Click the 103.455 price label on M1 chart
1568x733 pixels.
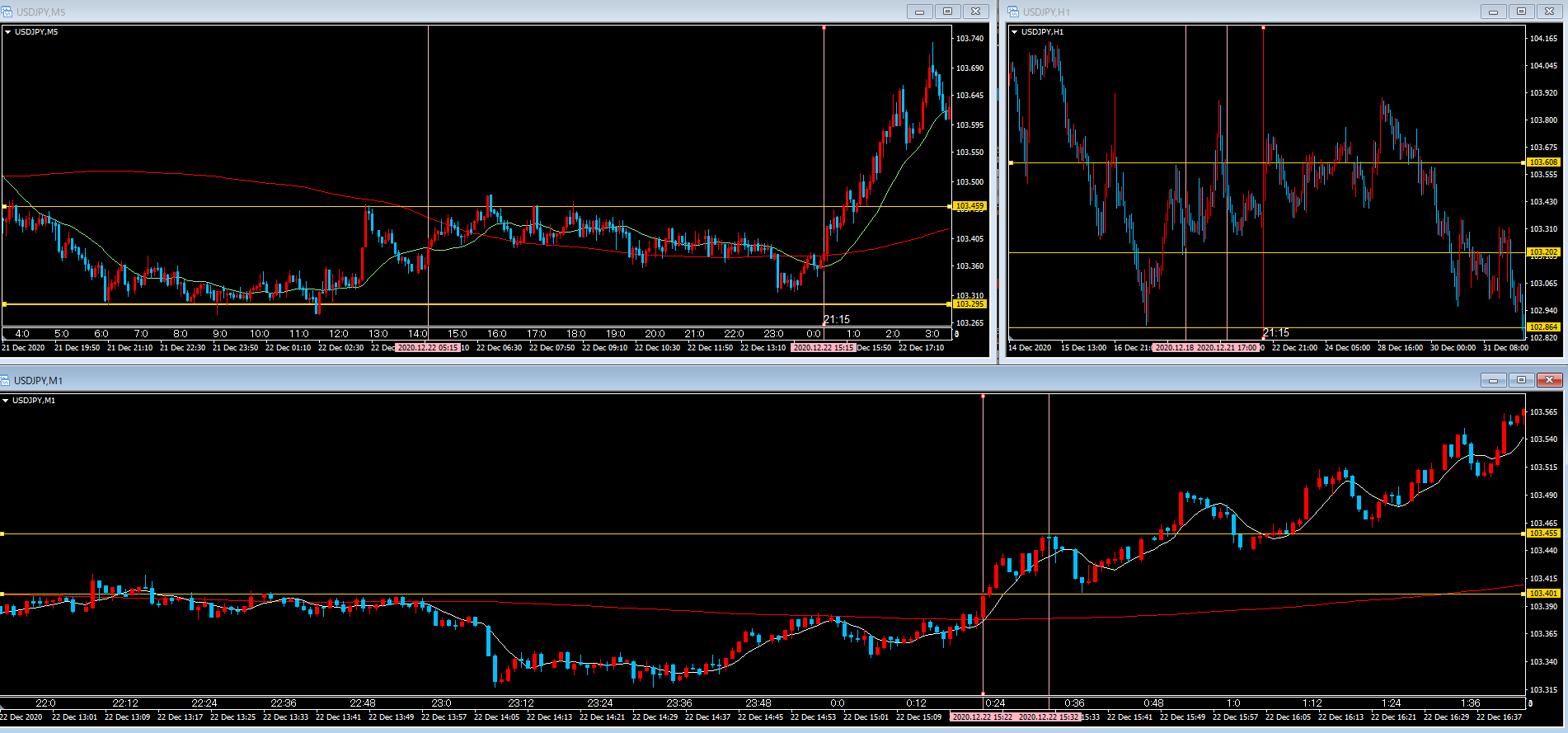click(1542, 533)
